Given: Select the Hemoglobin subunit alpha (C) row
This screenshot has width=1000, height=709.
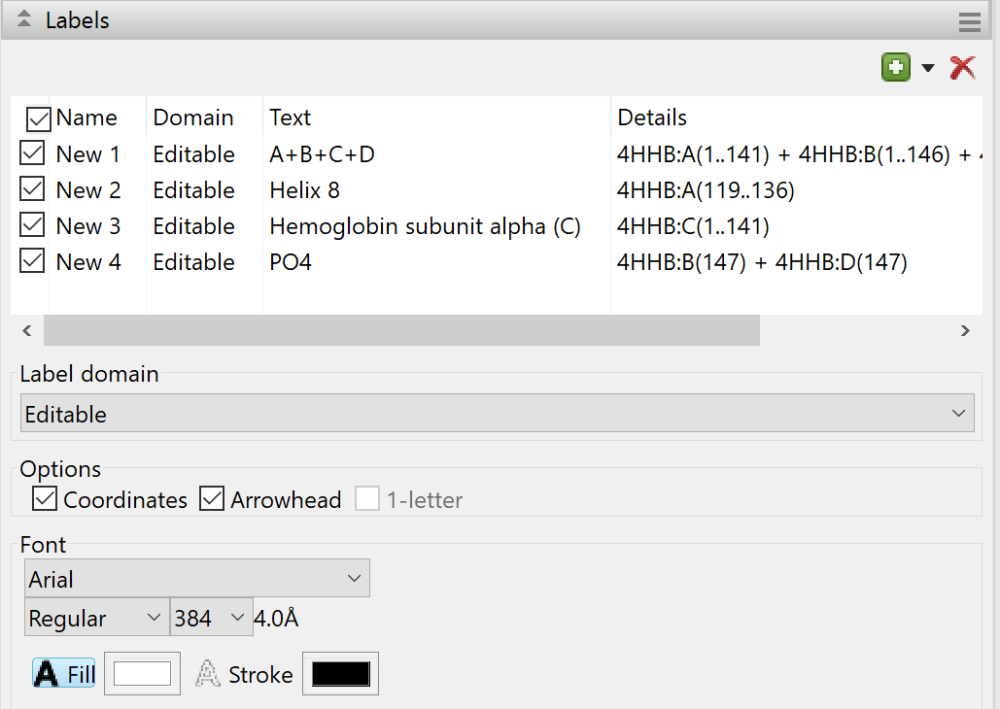Looking at the screenshot, I should coord(424,226).
